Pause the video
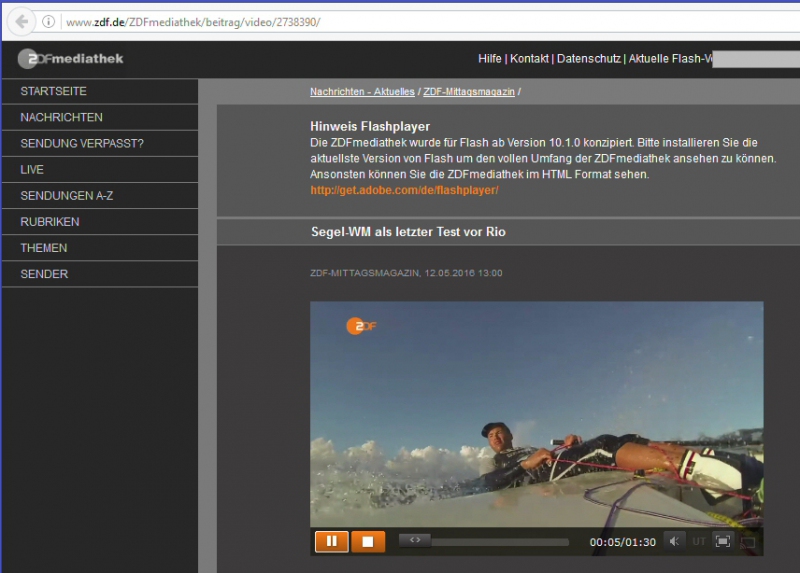 (x=332, y=541)
